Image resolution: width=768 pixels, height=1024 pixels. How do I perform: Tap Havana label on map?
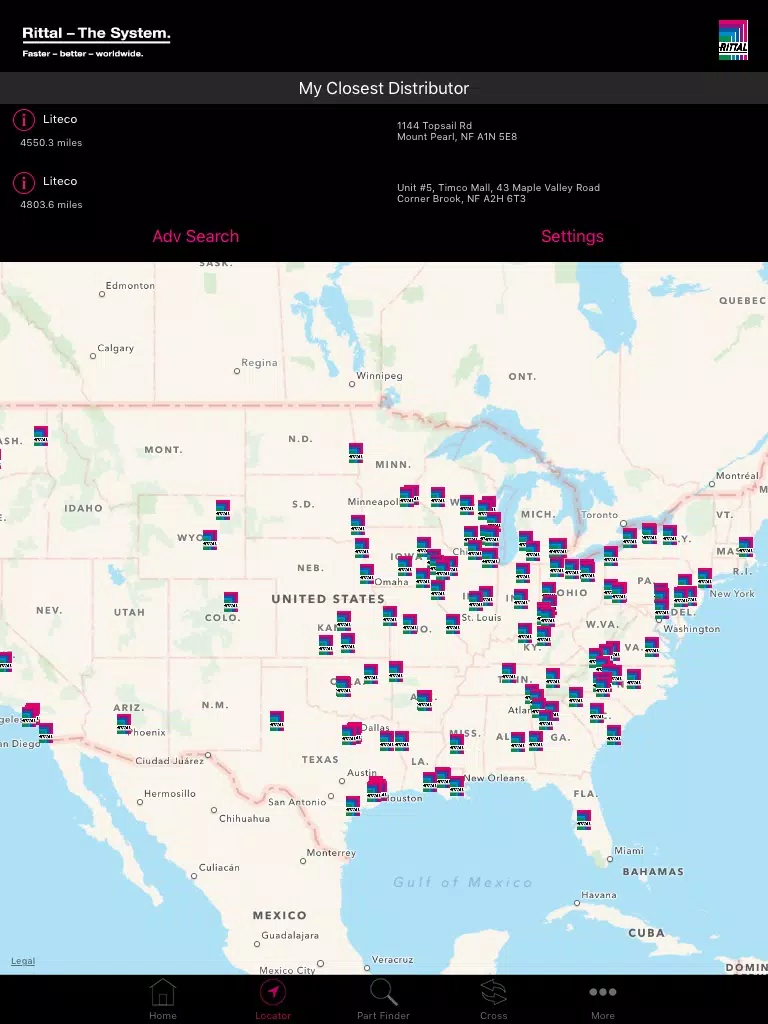click(x=599, y=895)
